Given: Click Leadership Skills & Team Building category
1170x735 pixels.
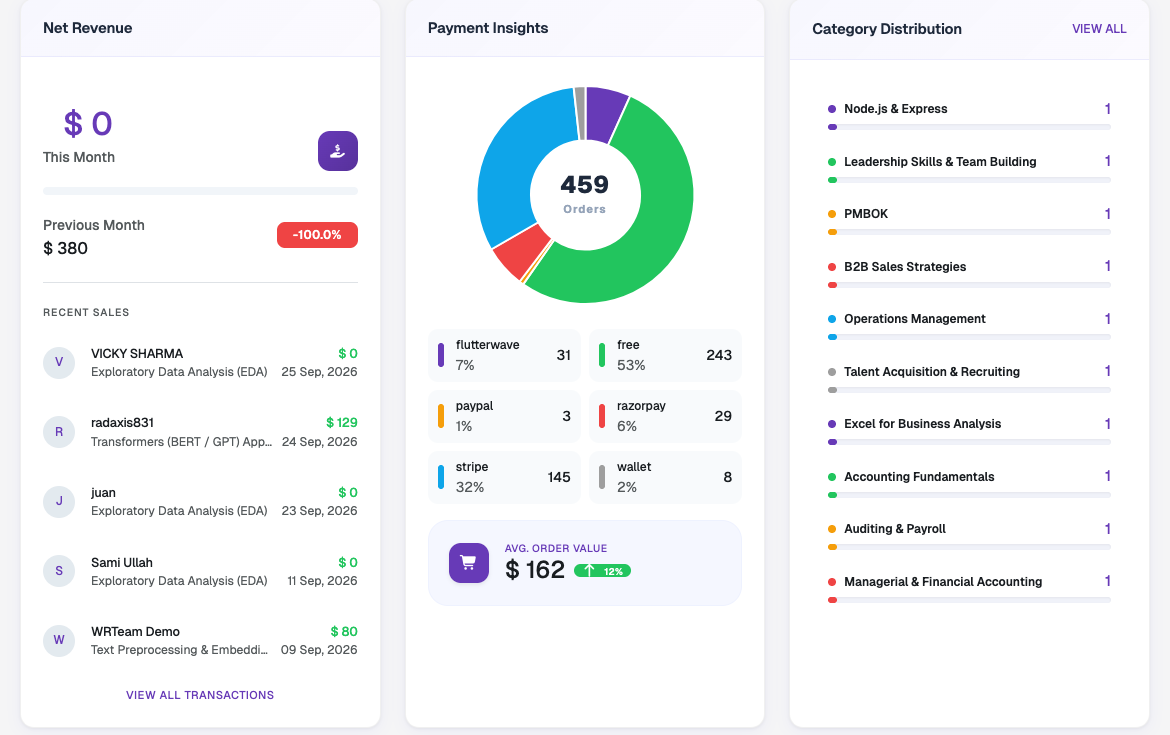Looking at the screenshot, I should 940,162.
